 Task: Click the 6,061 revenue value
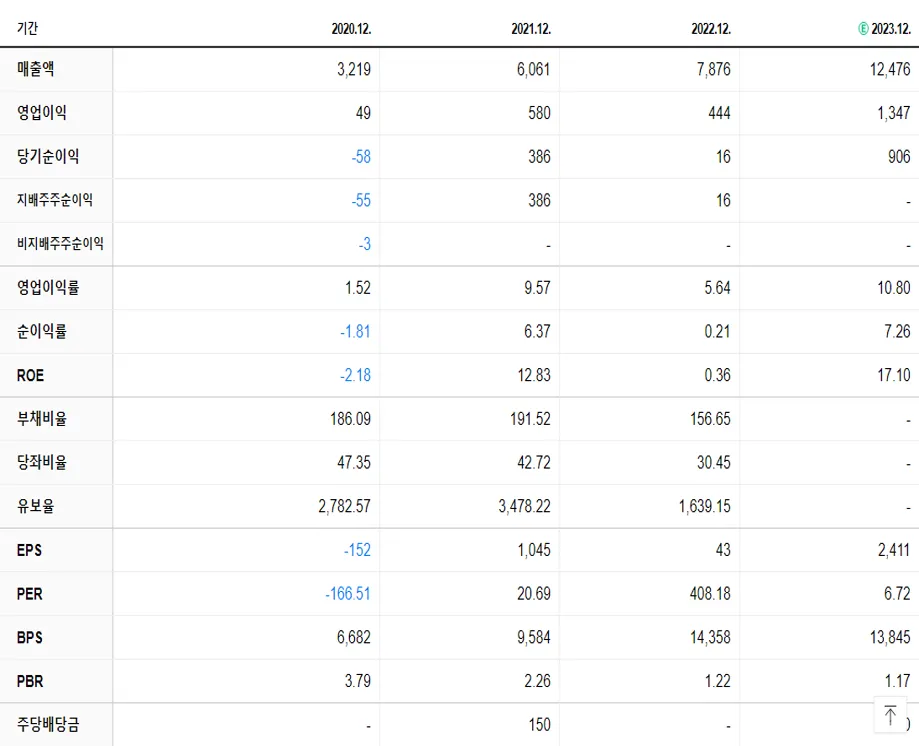tap(534, 70)
